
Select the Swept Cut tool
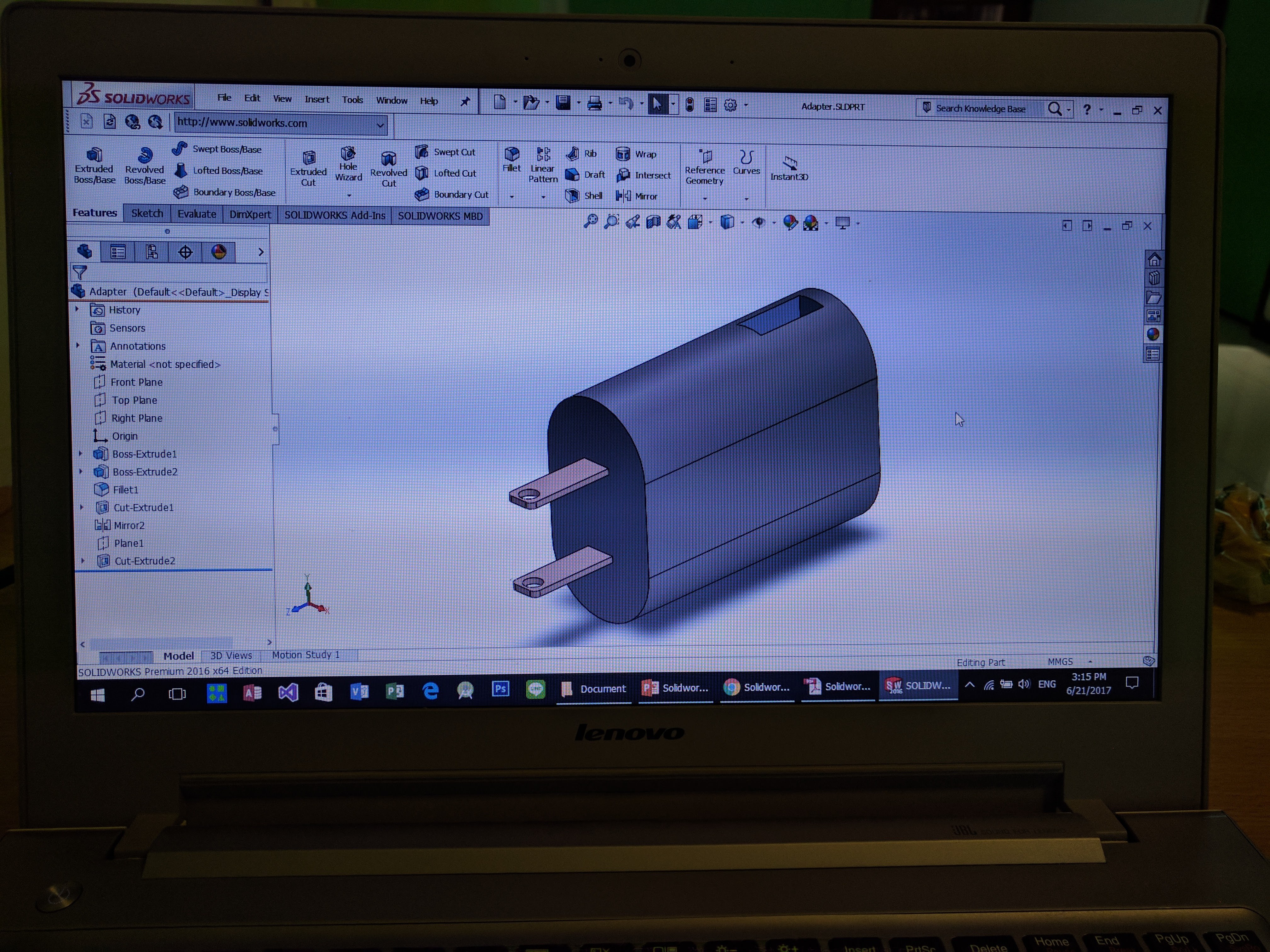pos(445,151)
